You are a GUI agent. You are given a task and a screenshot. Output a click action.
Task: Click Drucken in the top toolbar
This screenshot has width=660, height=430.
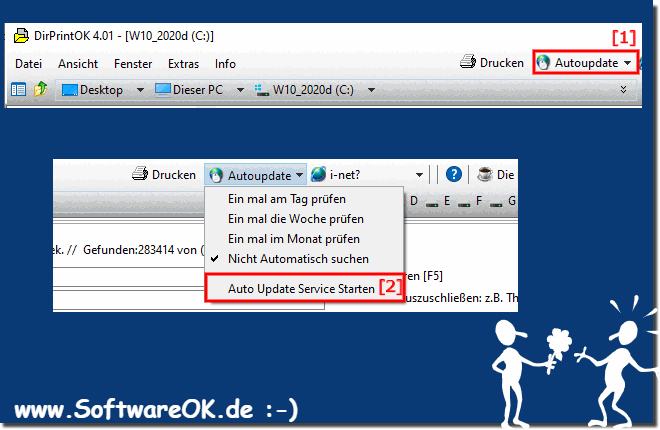492,63
